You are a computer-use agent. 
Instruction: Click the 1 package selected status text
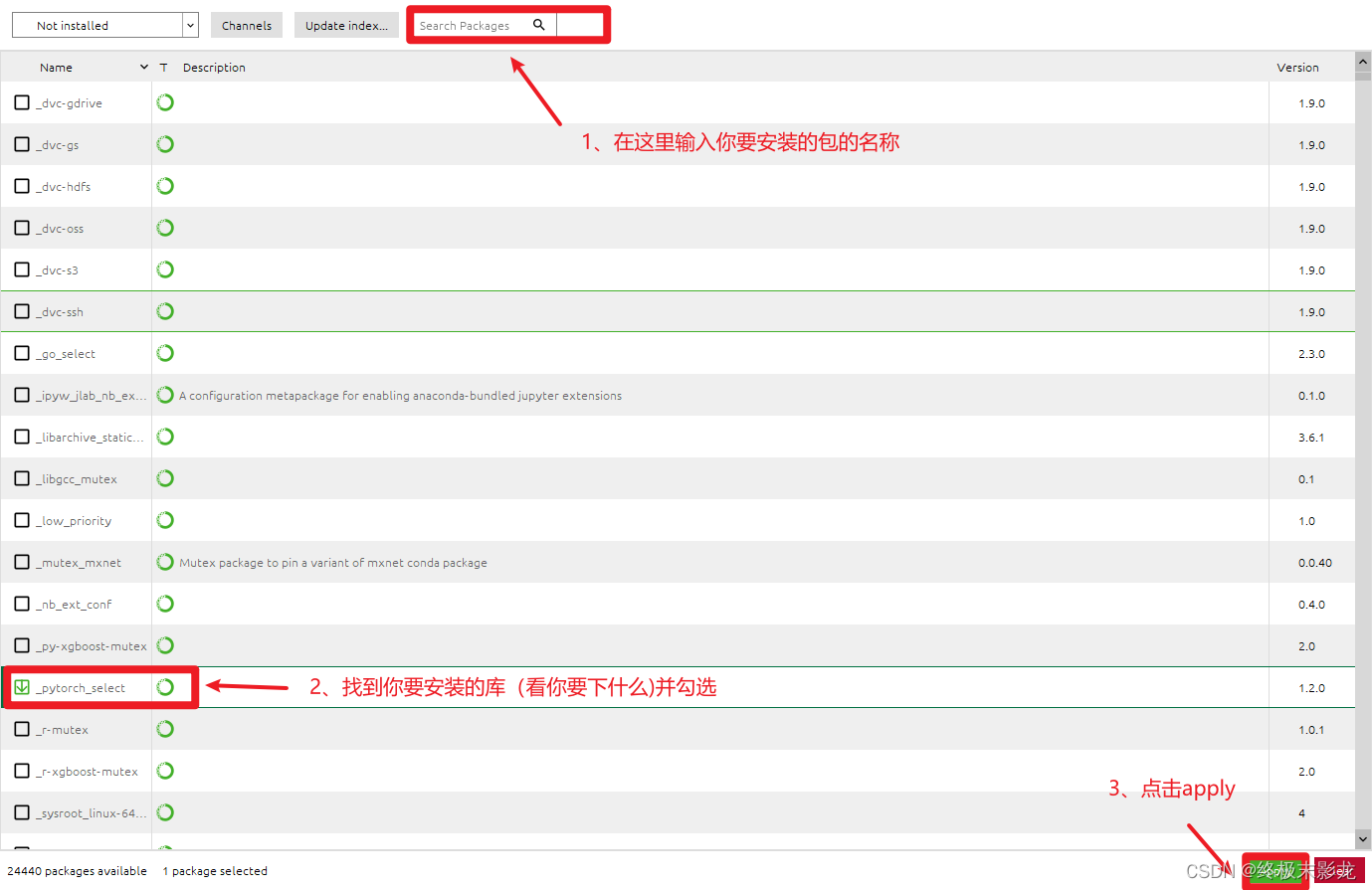click(215, 871)
